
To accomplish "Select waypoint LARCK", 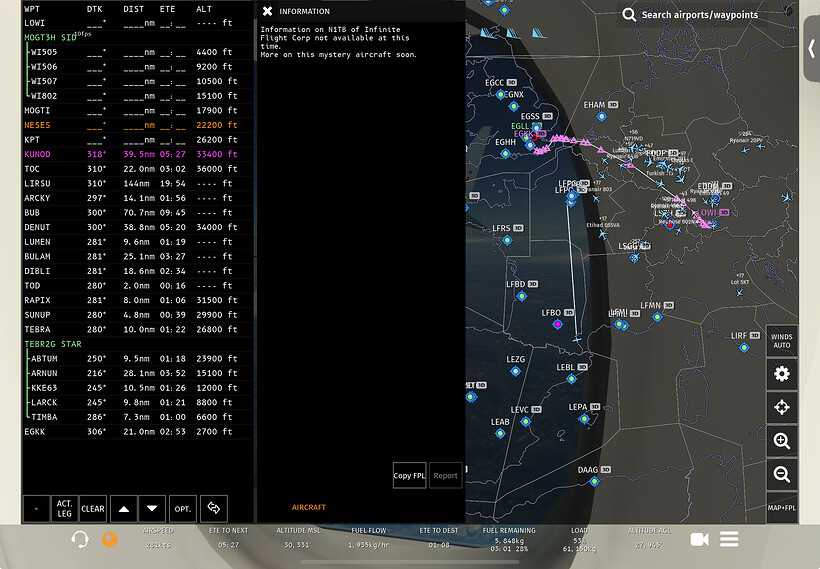I will (x=139, y=404).
